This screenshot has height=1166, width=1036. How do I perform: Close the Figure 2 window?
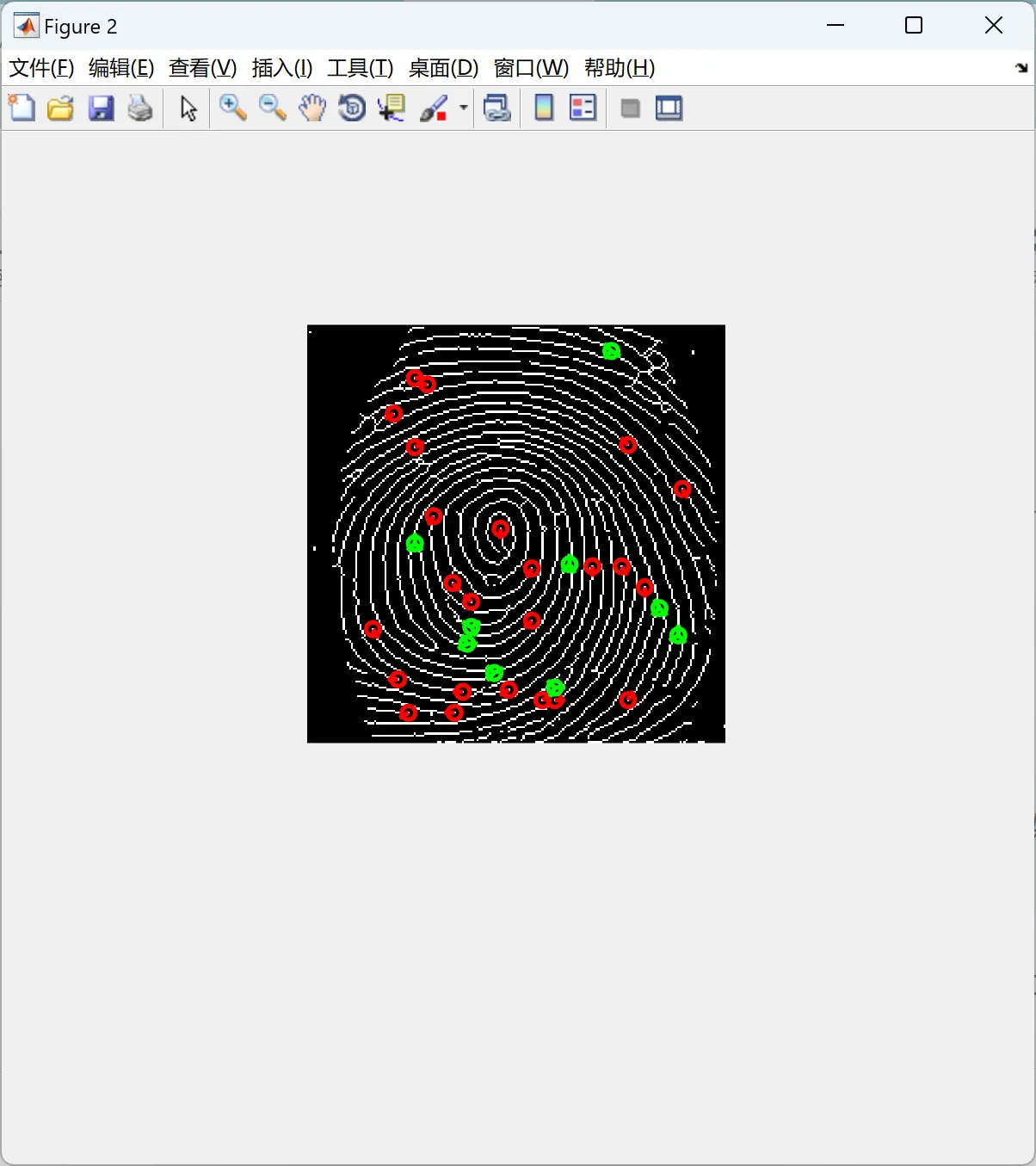click(994, 26)
